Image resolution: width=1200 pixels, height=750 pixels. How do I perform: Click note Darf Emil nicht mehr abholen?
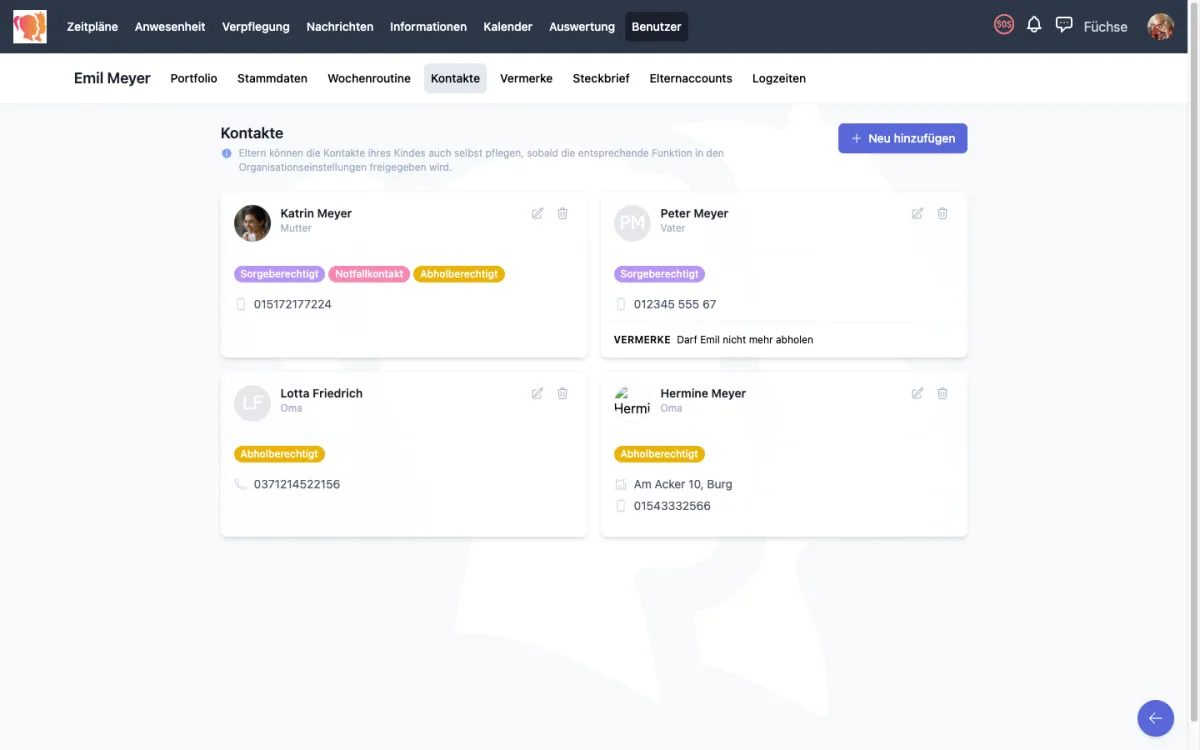[x=745, y=340]
